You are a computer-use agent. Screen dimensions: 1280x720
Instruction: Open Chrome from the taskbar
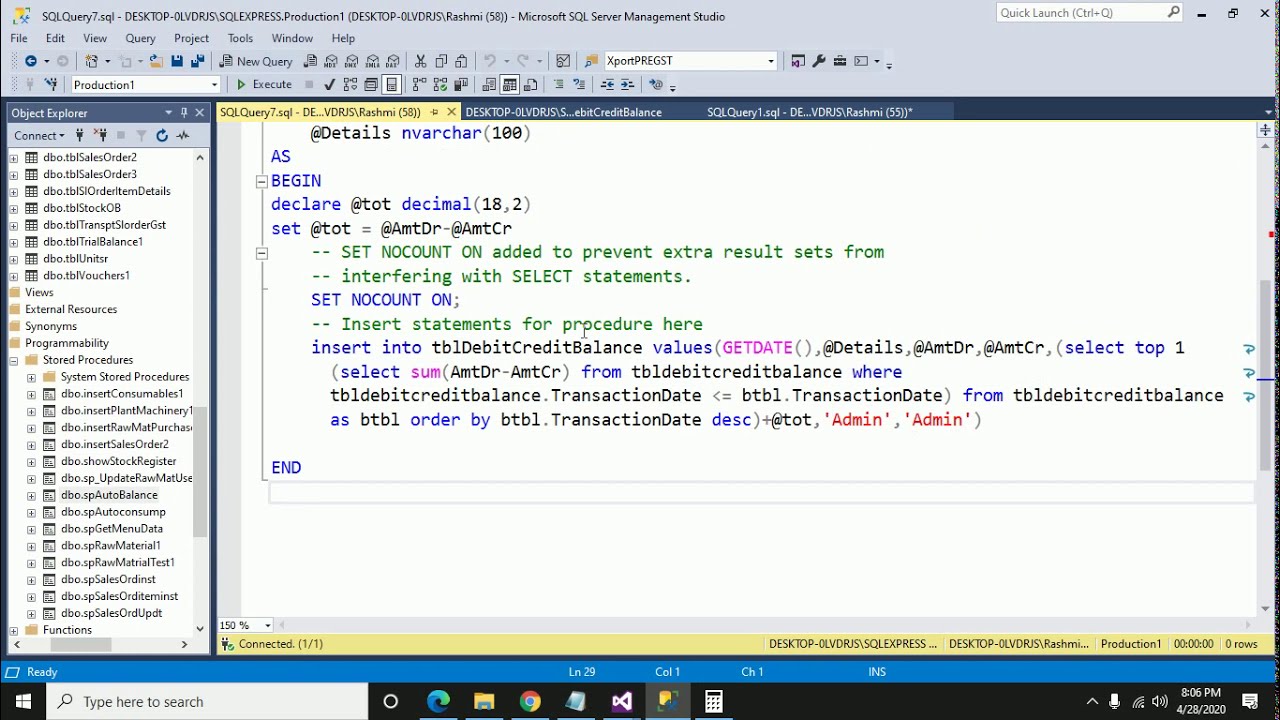point(530,701)
